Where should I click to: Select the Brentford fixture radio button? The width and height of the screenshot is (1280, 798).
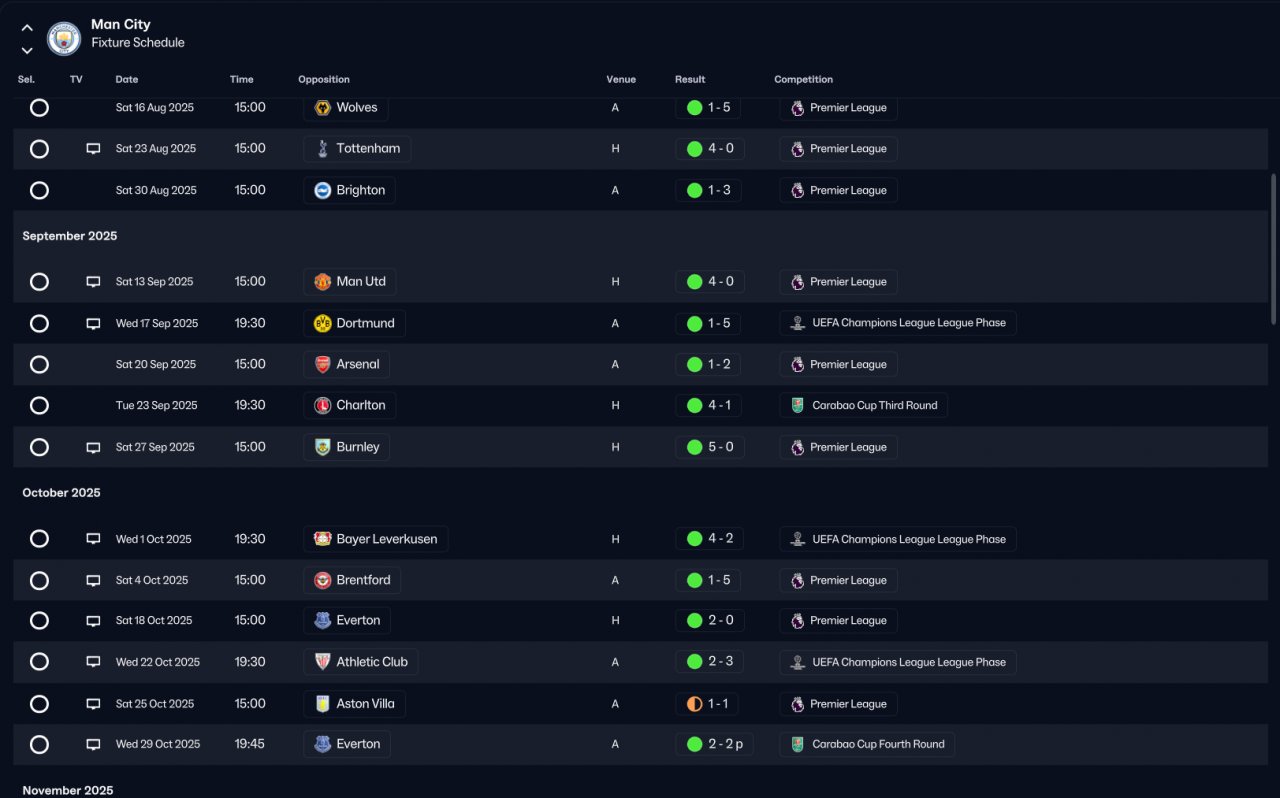point(39,580)
